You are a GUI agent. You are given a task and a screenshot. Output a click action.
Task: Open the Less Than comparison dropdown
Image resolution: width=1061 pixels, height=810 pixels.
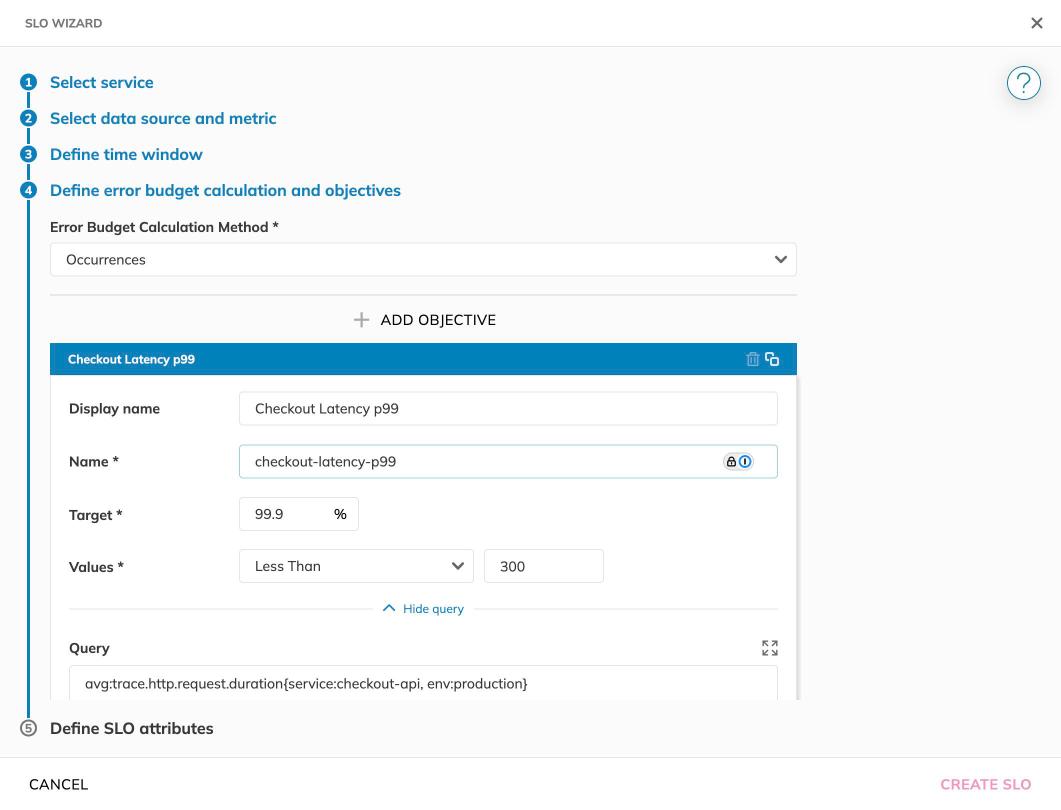(x=357, y=566)
